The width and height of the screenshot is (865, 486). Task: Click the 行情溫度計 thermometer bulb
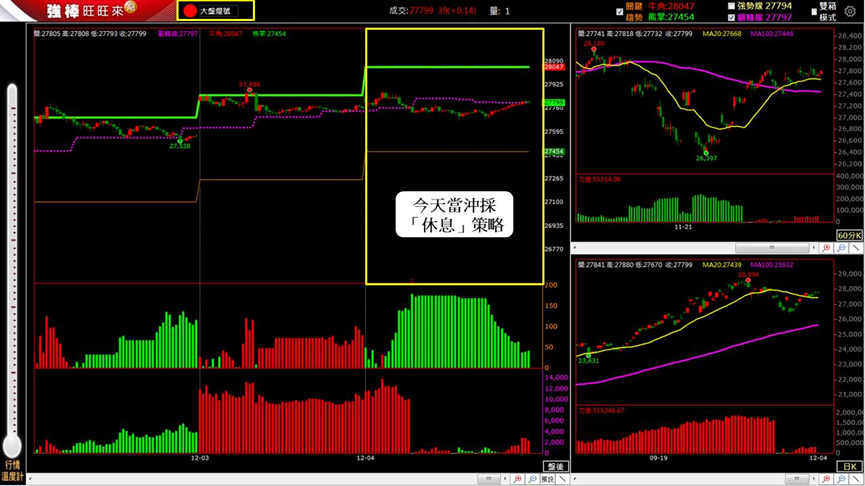pos(12,445)
